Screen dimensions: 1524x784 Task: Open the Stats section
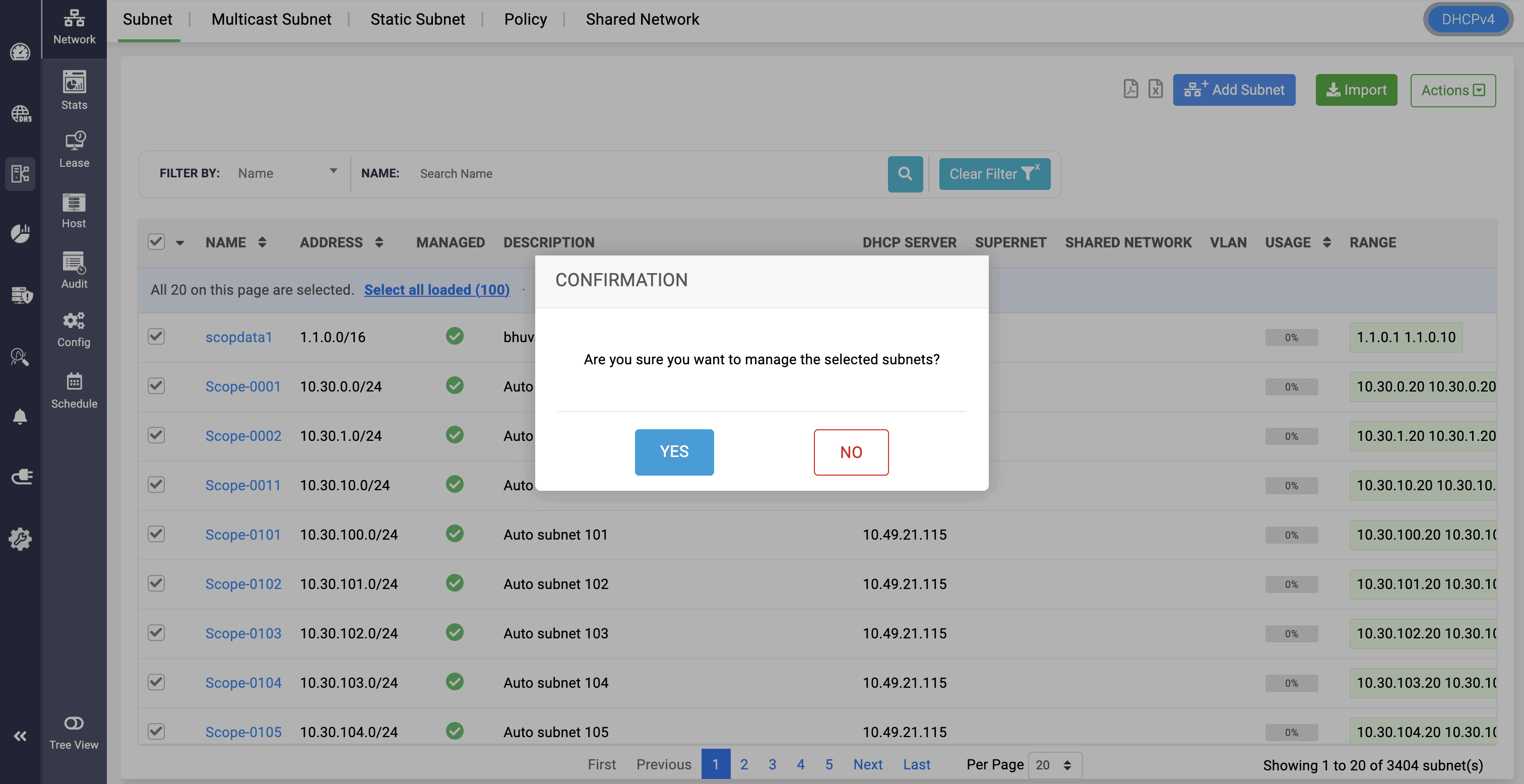[x=74, y=90]
